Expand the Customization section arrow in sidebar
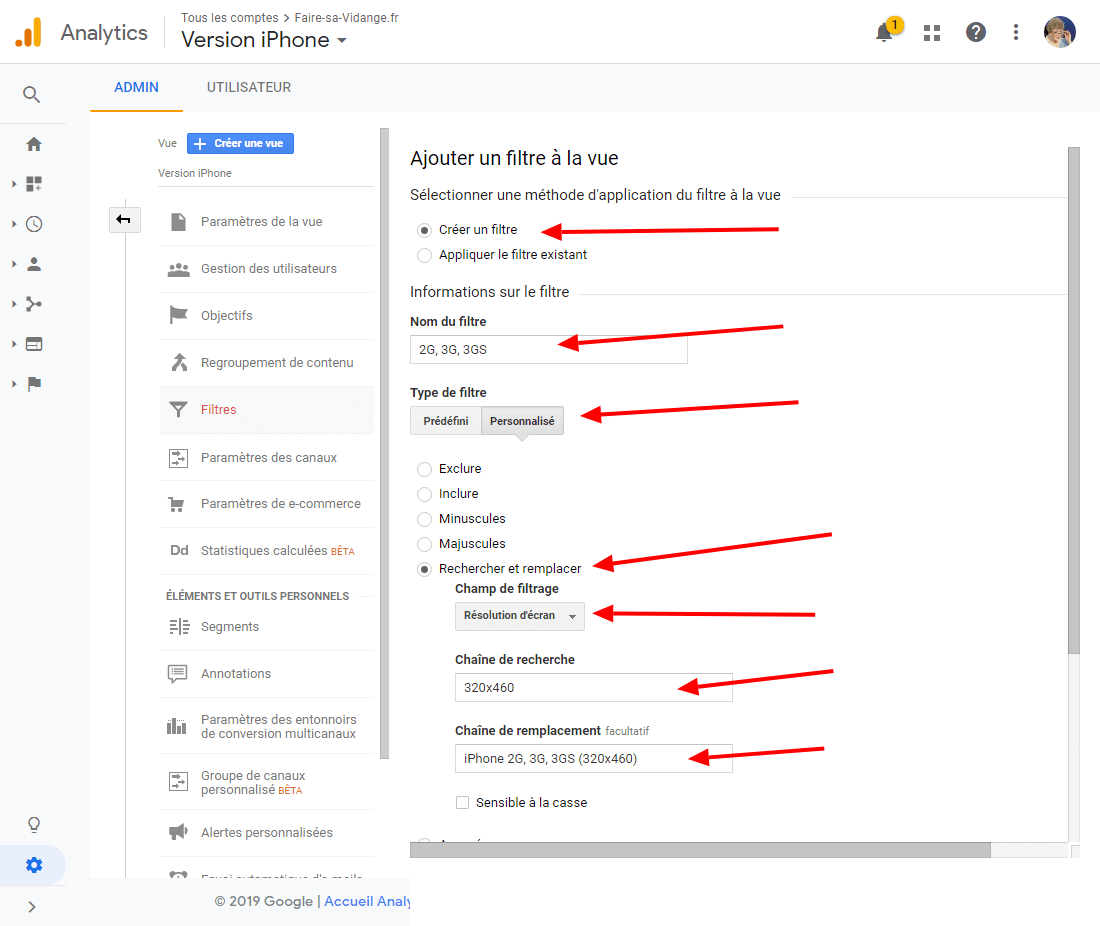This screenshot has height=926, width=1100. click(x=14, y=184)
